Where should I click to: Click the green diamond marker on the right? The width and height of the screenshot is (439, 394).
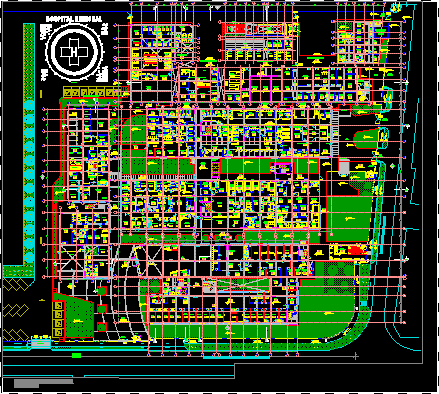tap(393, 166)
